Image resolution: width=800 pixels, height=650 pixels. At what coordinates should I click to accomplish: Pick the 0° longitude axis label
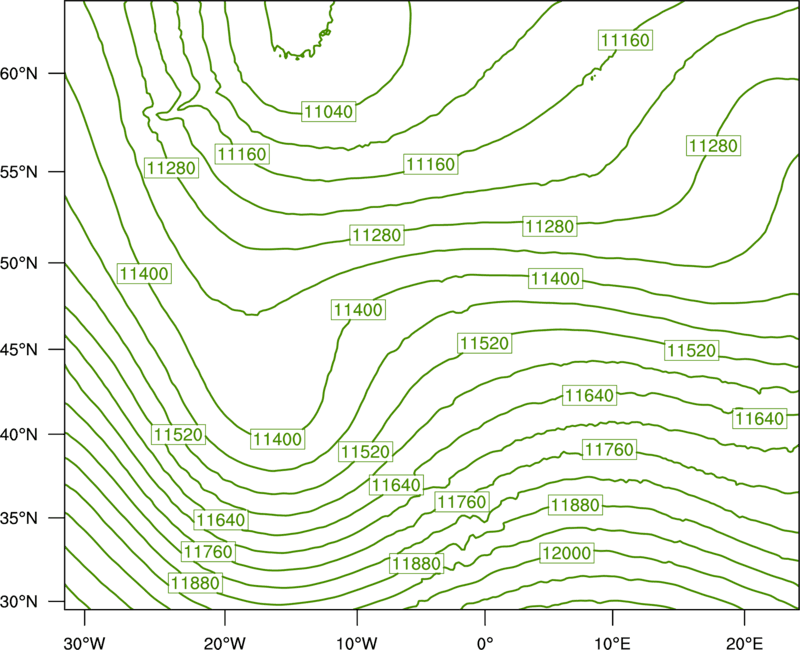pos(485,642)
